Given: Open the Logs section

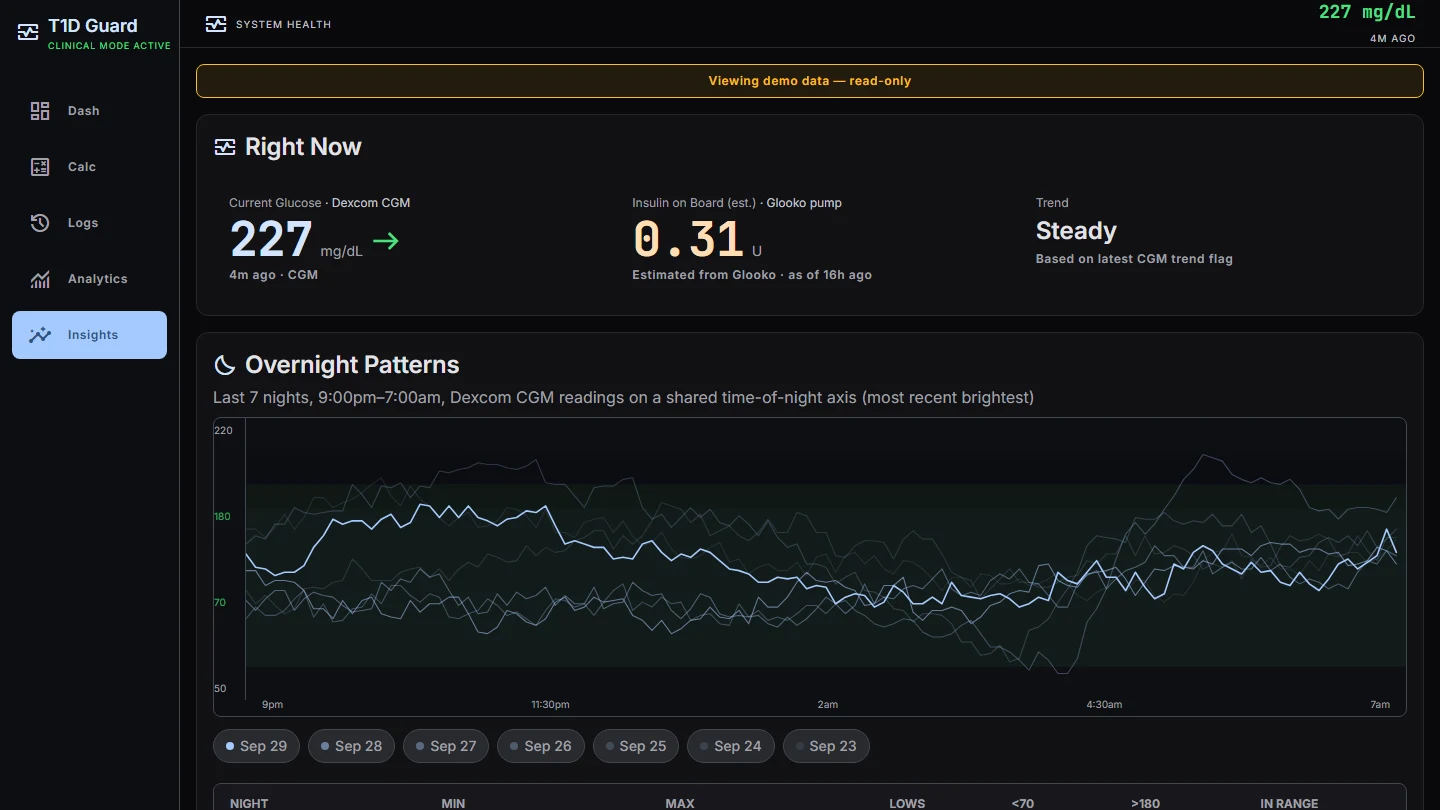Looking at the screenshot, I should pos(89,223).
